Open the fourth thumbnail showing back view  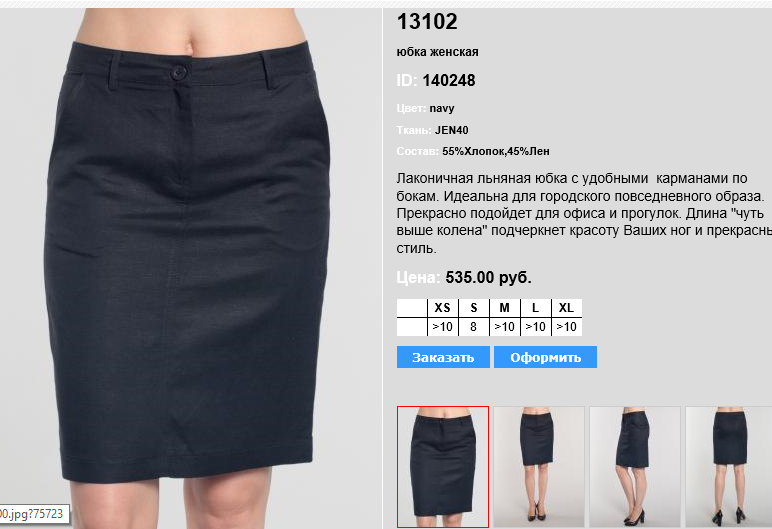(x=729, y=467)
